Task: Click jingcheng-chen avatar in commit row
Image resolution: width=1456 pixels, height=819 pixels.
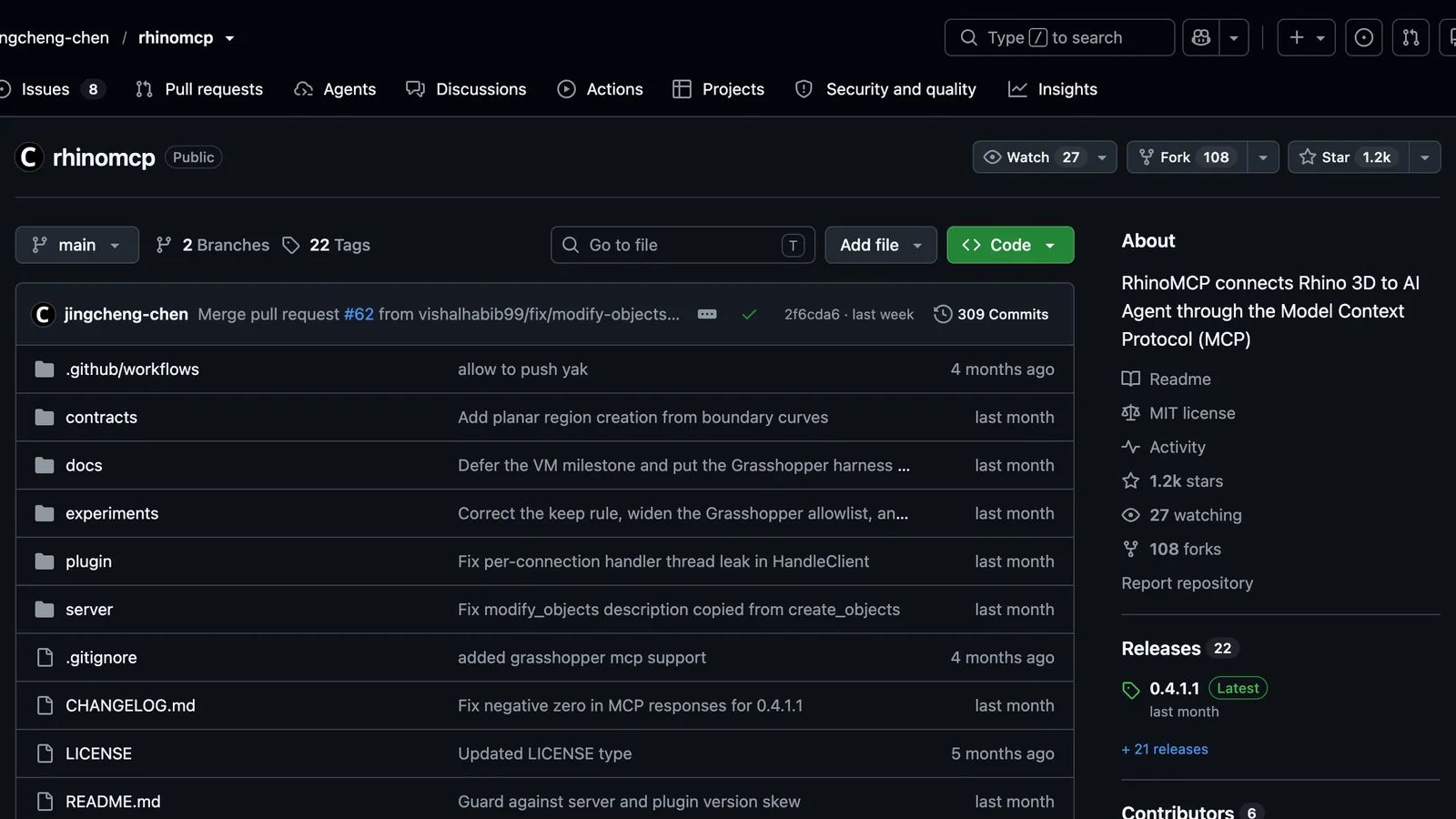Action: coord(42,314)
